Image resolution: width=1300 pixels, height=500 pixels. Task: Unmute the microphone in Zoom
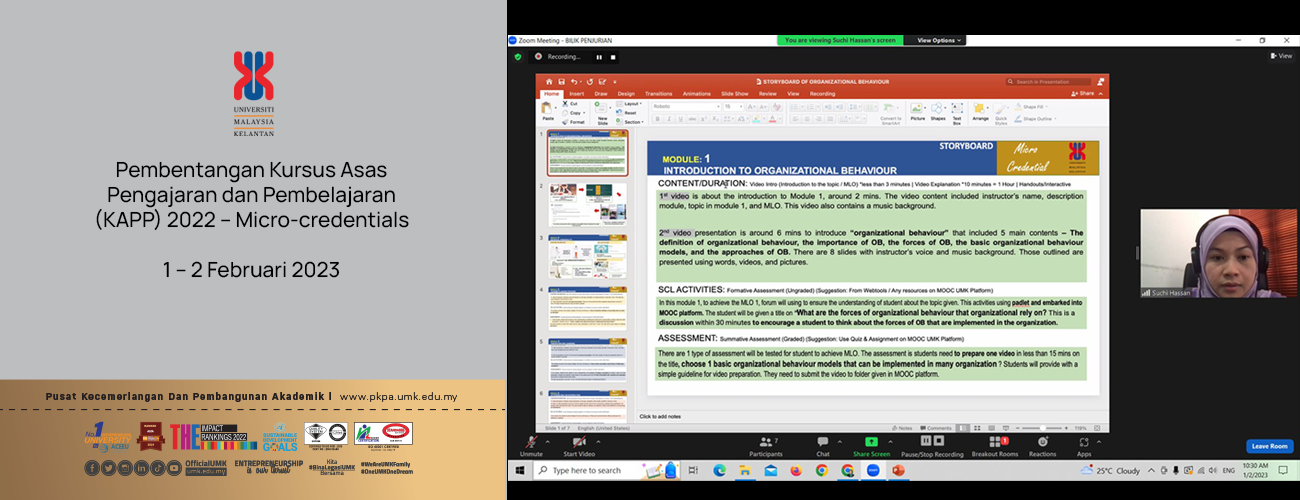pyautogui.click(x=531, y=443)
